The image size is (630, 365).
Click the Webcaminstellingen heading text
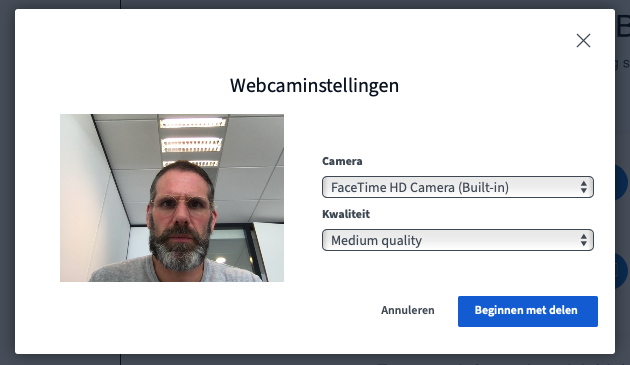tap(314, 86)
